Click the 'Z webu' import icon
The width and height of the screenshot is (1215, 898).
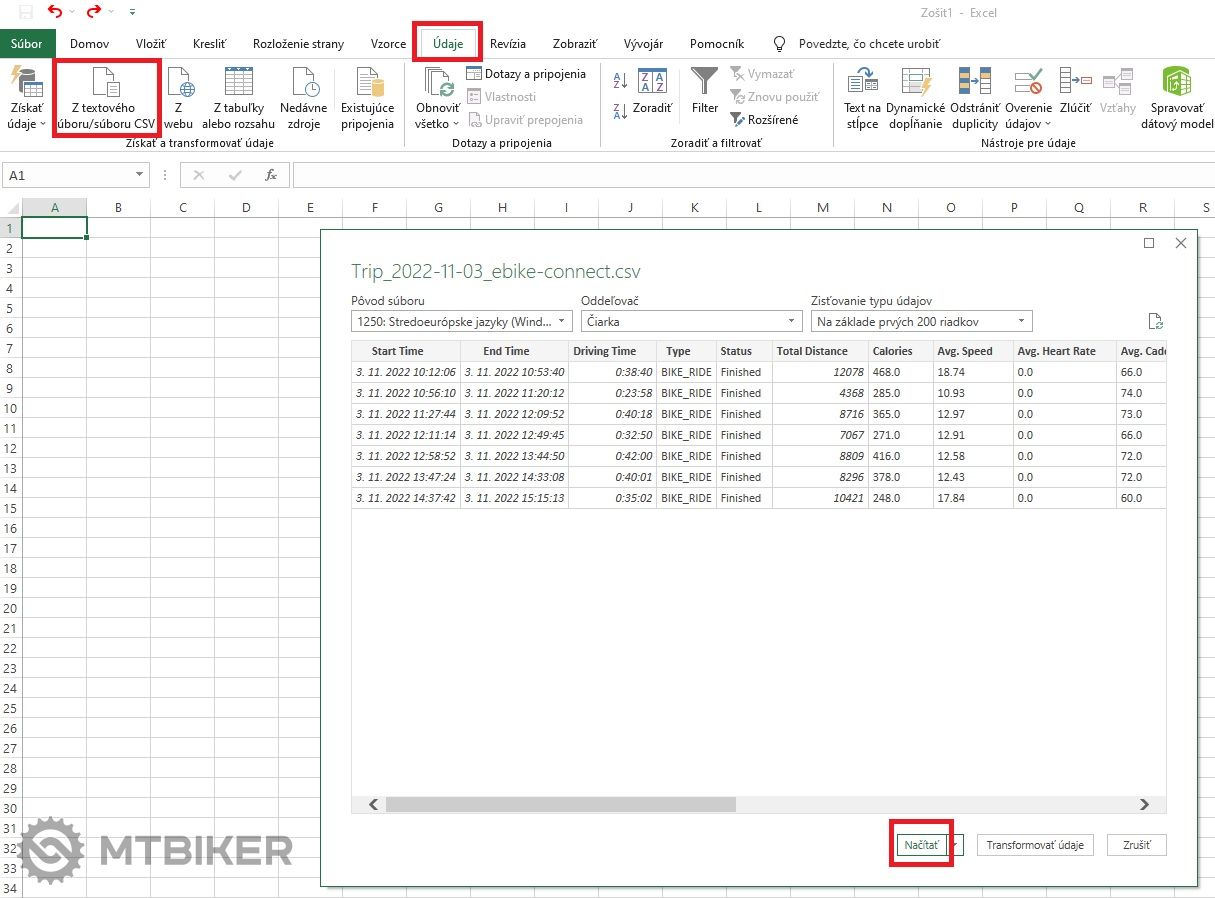coord(178,84)
